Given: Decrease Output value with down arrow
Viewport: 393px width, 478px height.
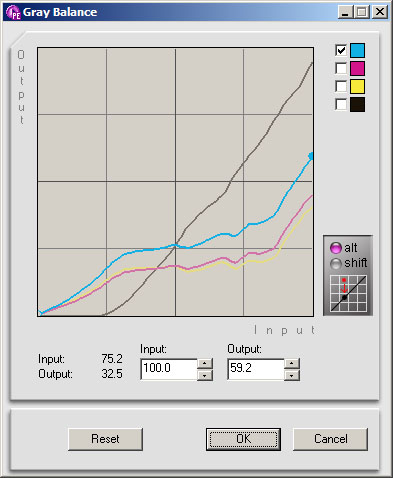Looking at the screenshot, I should [x=292, y=375].
